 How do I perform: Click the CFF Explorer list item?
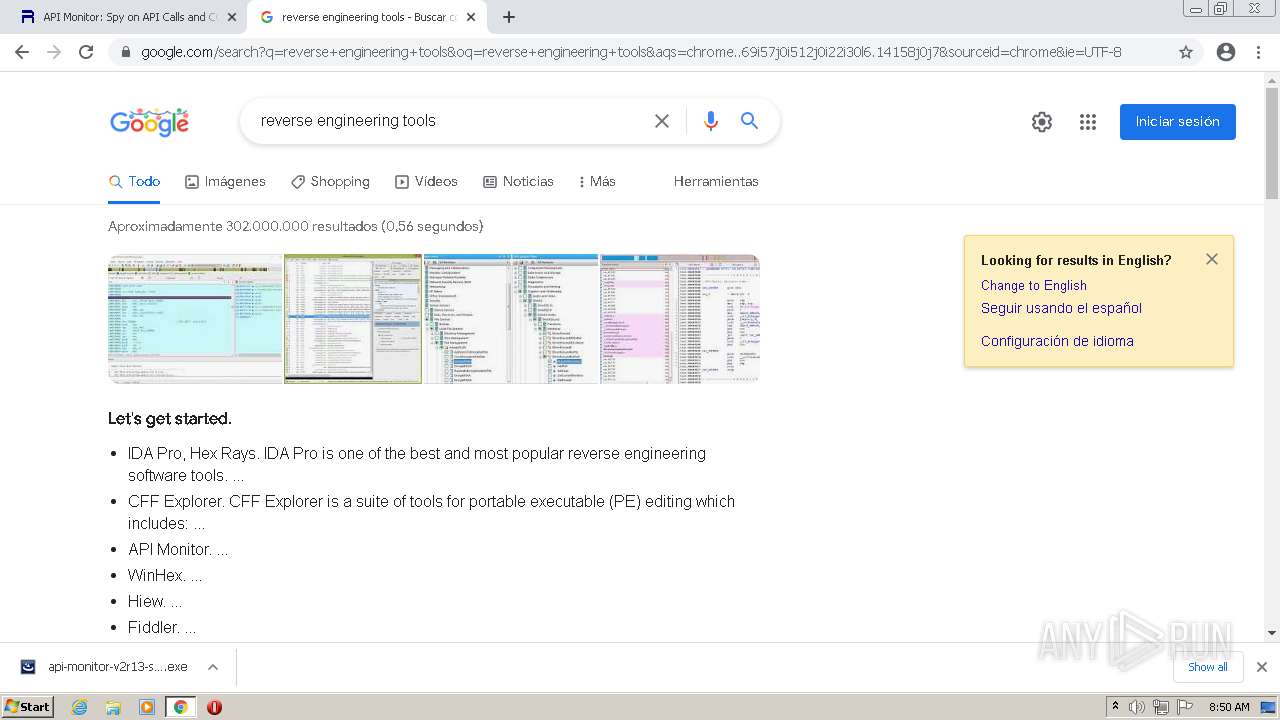[x=431, y=512]
